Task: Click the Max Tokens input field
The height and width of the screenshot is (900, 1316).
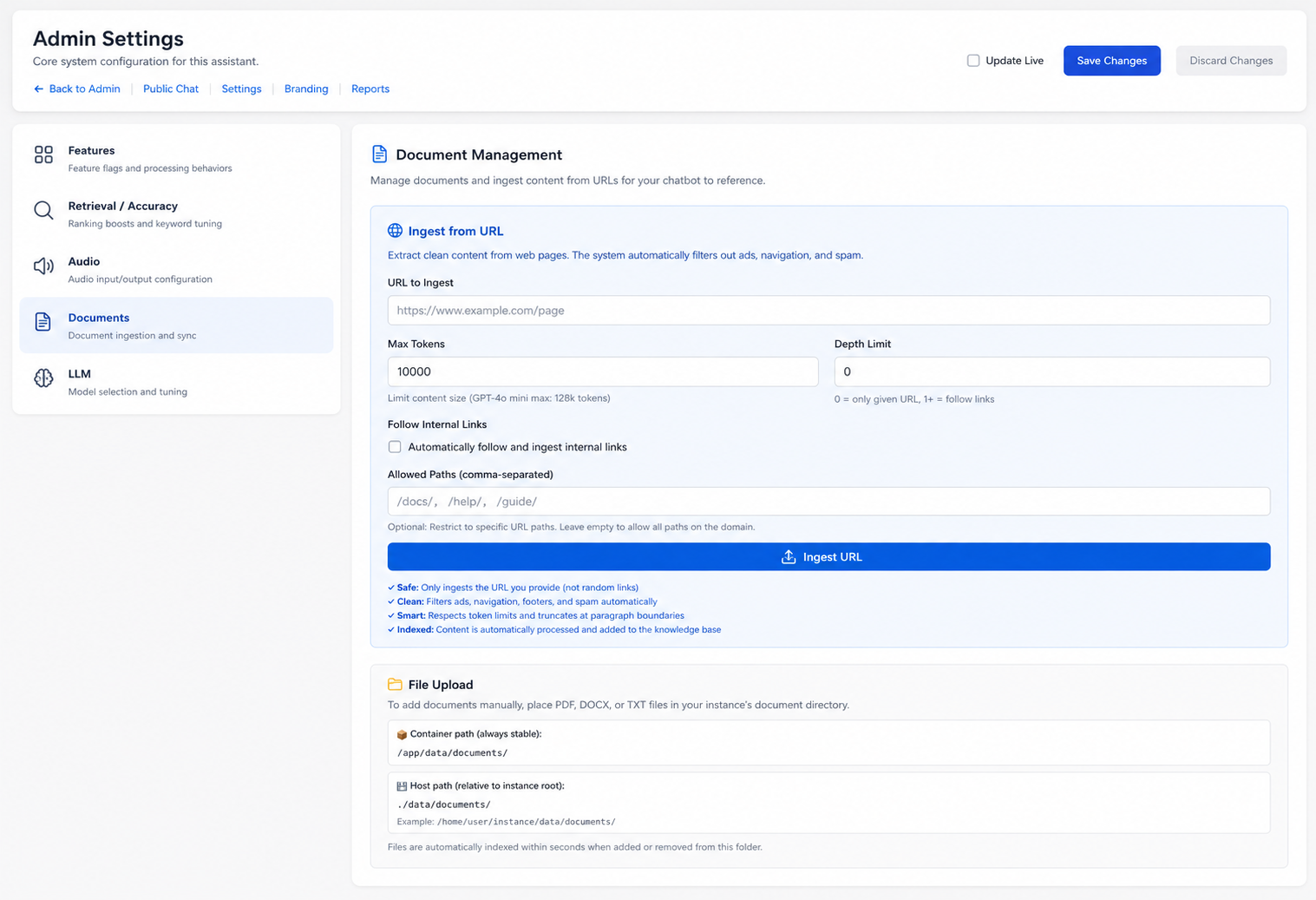Action: point(603,371)
